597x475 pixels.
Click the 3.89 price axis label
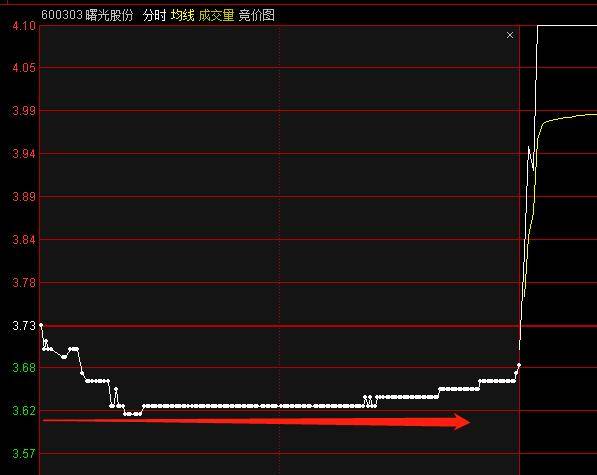pyautogui.click(x=24, y=197)
